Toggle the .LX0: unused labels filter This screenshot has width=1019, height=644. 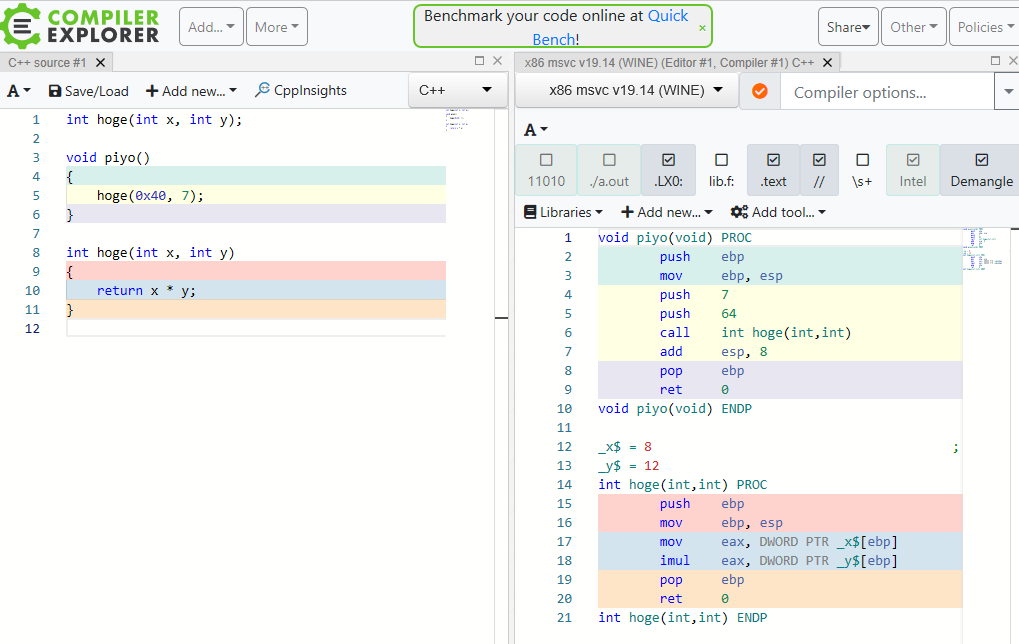click(668, 170)
